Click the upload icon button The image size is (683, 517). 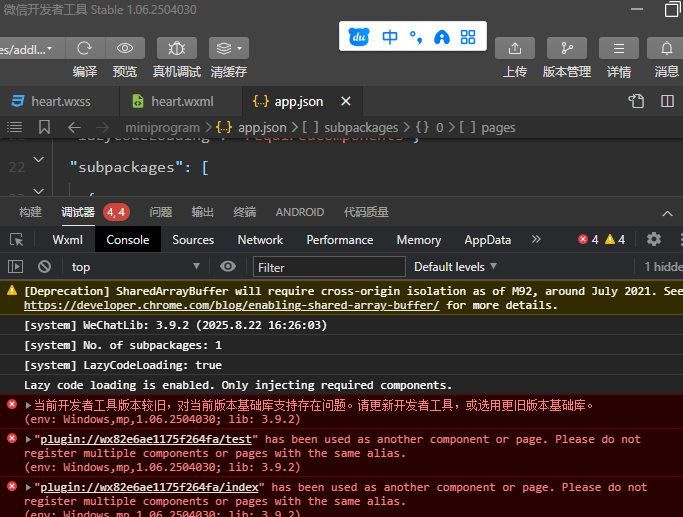point(515,48)
